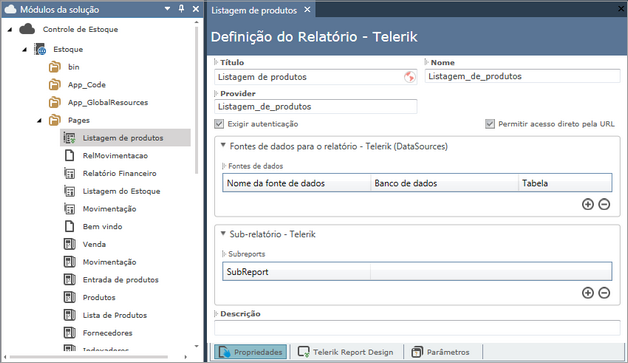Open the Módulos panel dropdown arrow
The height and width of the screenshot is (363, 628).
[167, 9]
